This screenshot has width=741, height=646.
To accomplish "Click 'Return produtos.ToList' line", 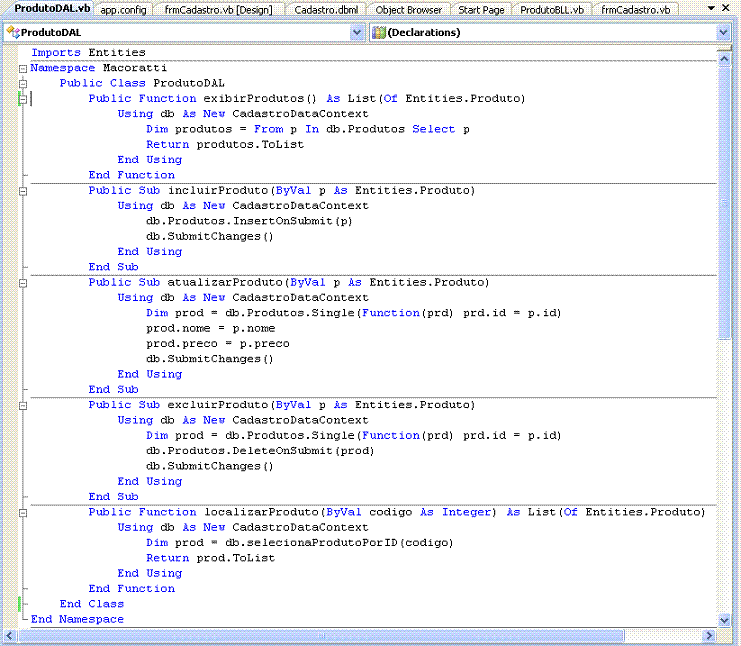I will [x=225, y=145].
